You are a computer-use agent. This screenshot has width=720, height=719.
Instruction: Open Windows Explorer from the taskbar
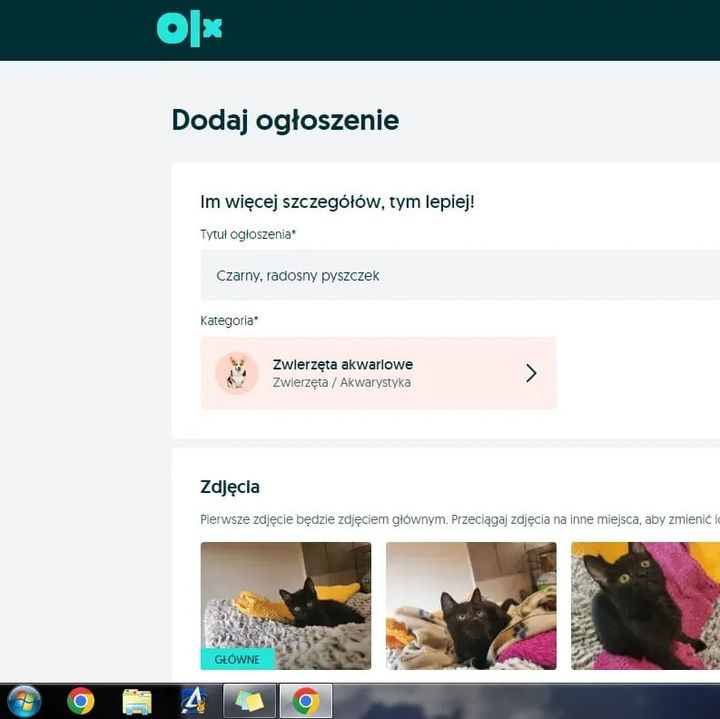(x=137, y=701)
